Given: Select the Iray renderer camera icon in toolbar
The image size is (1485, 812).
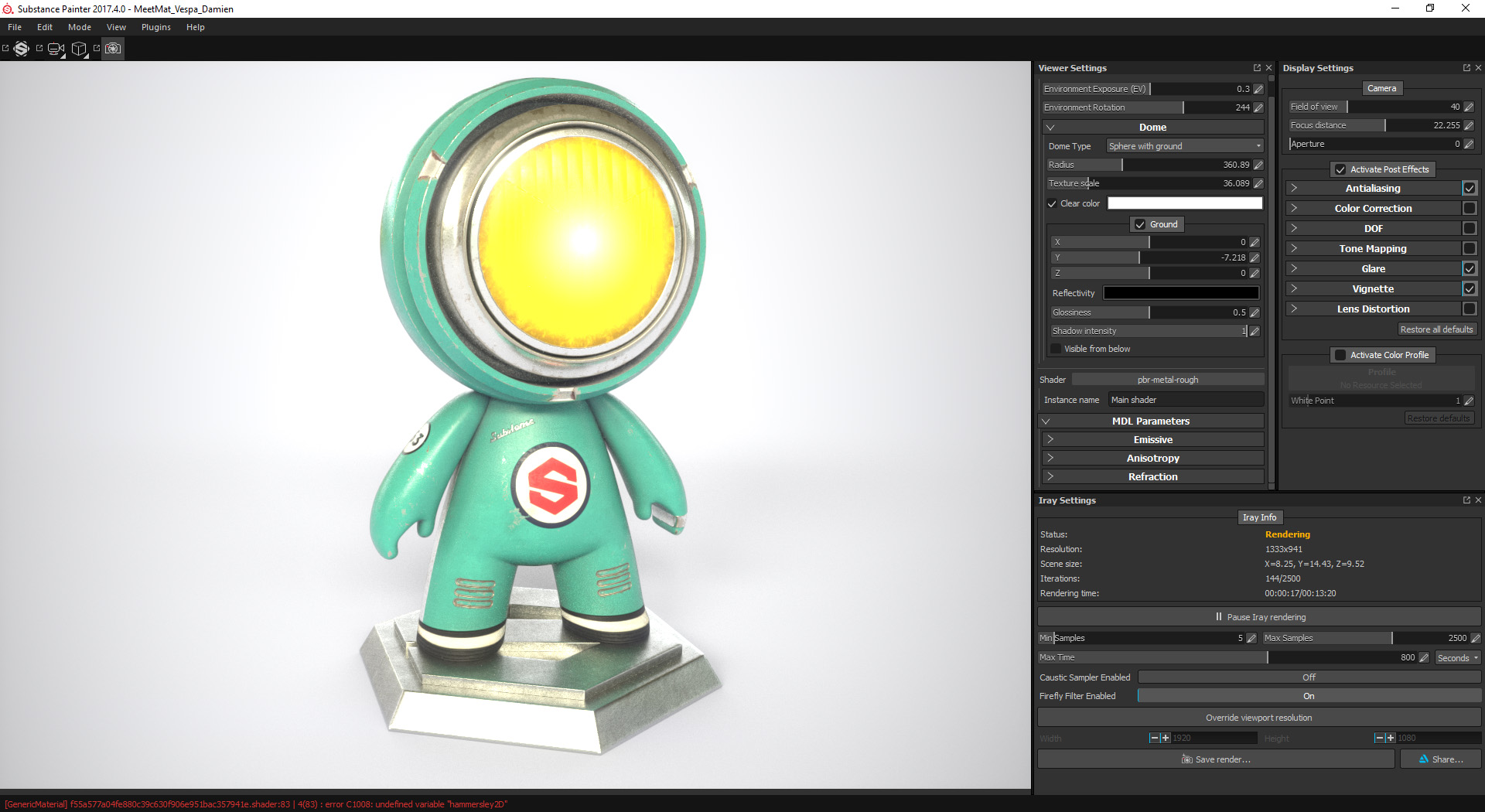Looking at the screenshot, I should tap(113, 48).
